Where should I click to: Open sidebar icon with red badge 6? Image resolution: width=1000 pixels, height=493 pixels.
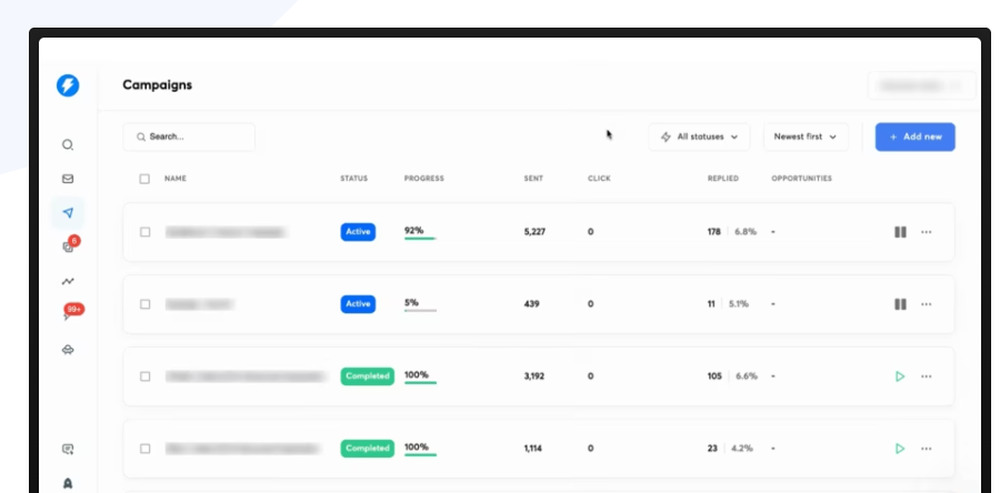click(69, 246)
